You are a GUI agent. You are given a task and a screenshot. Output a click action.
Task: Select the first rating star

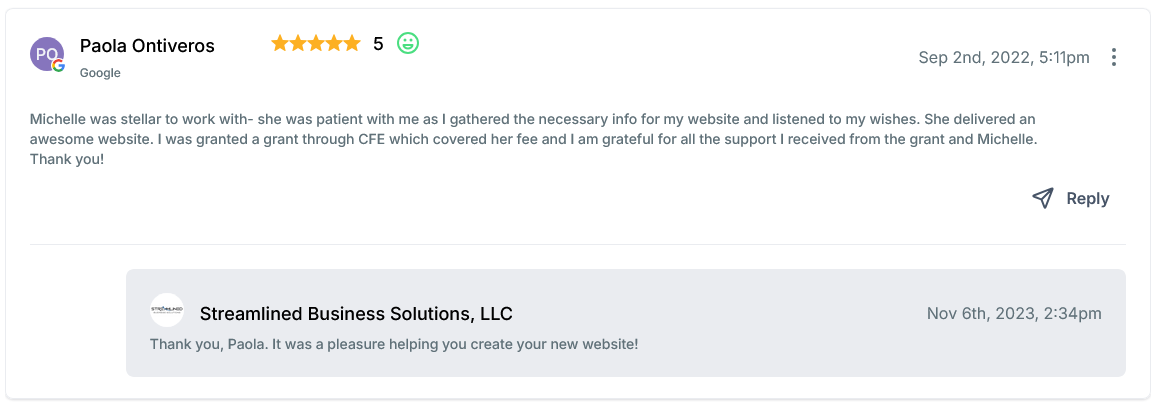click(279, 43)
